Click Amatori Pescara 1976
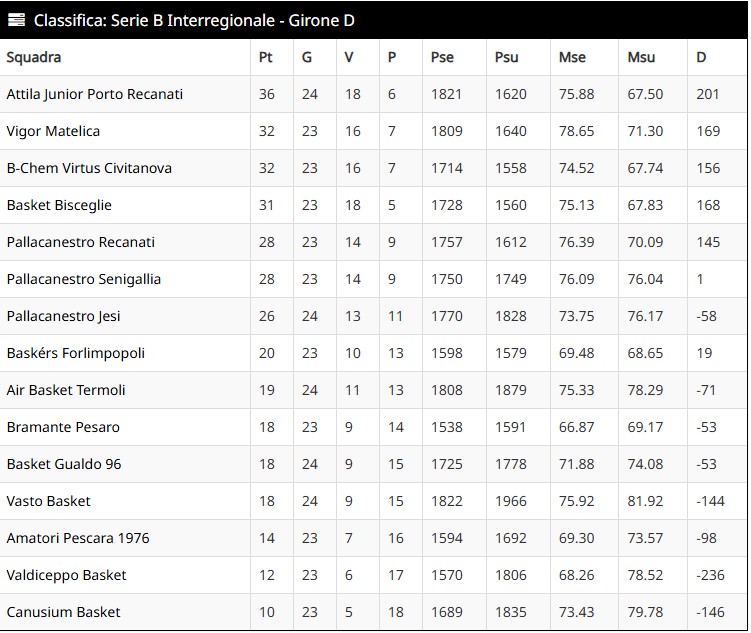 pyautogui.click(x=78, y=538)
